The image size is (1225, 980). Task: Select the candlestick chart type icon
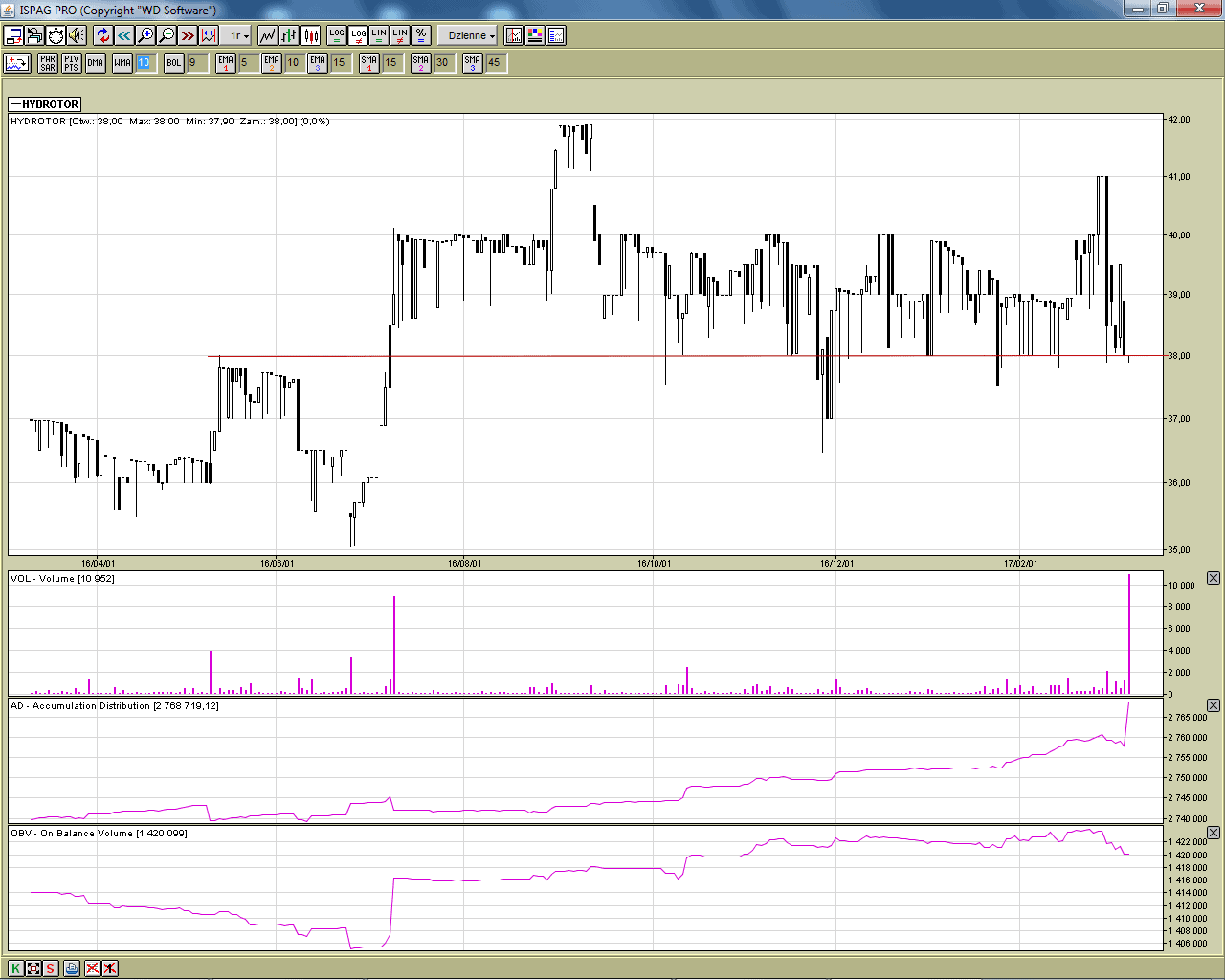311,35
